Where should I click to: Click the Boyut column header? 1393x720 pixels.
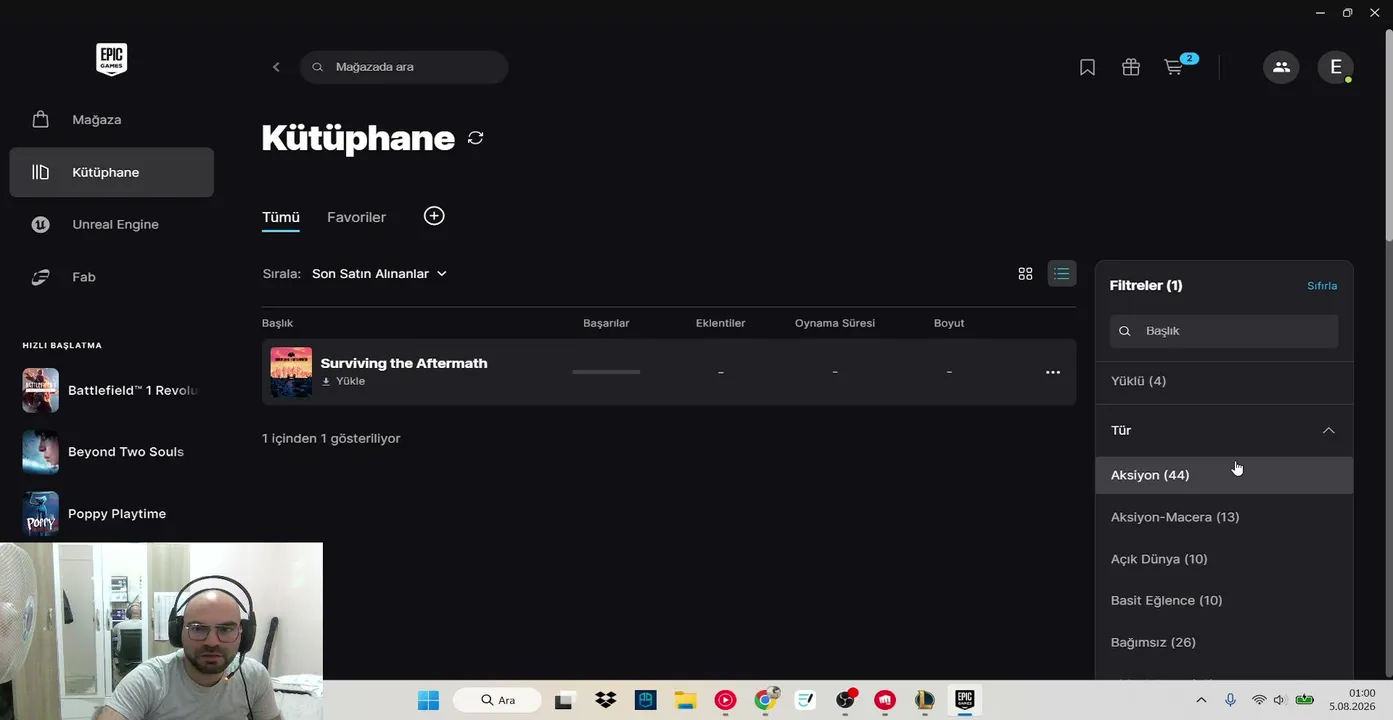pos(949,323)
